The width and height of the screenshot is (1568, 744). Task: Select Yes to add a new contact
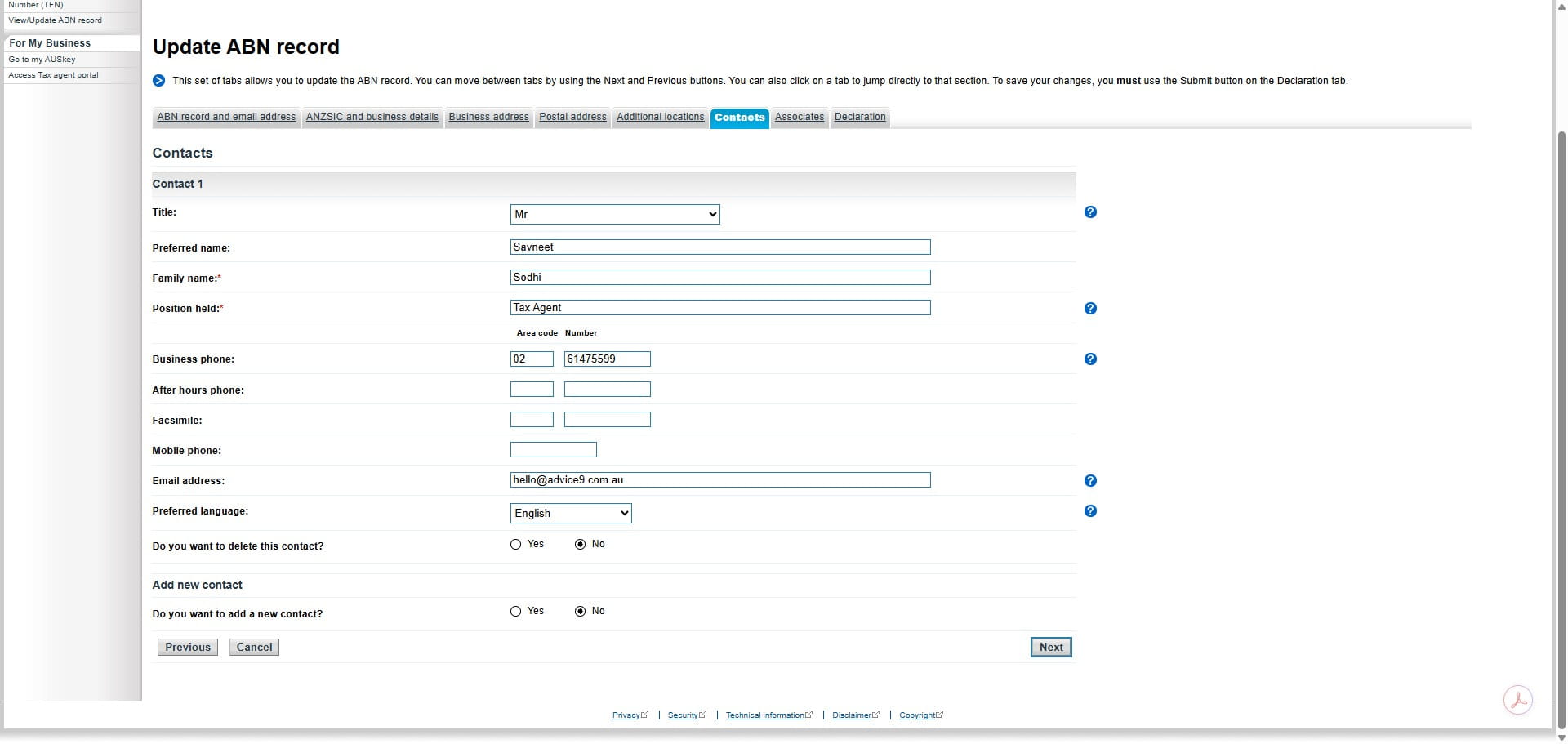[x=515, y=612]
